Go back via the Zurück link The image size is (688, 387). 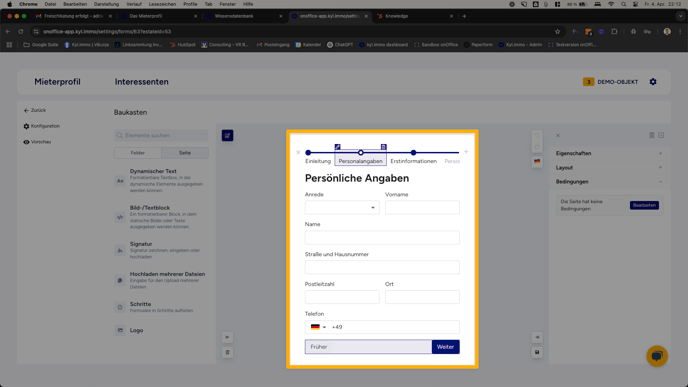click(35, 111)
